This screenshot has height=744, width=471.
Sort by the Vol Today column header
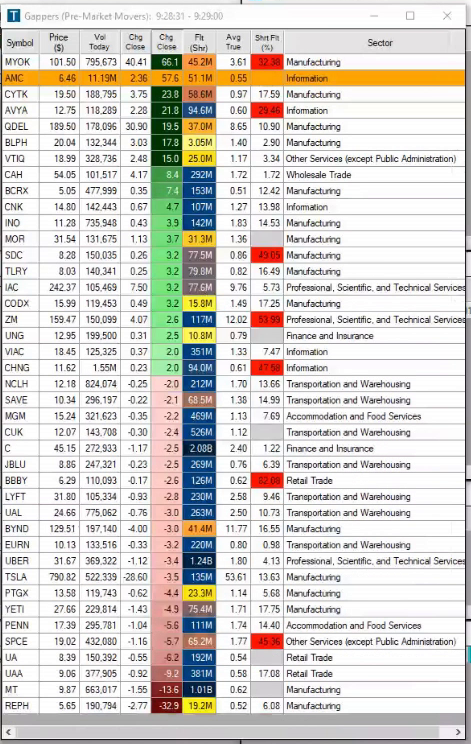pyautogui.click(x=99, y=43)
